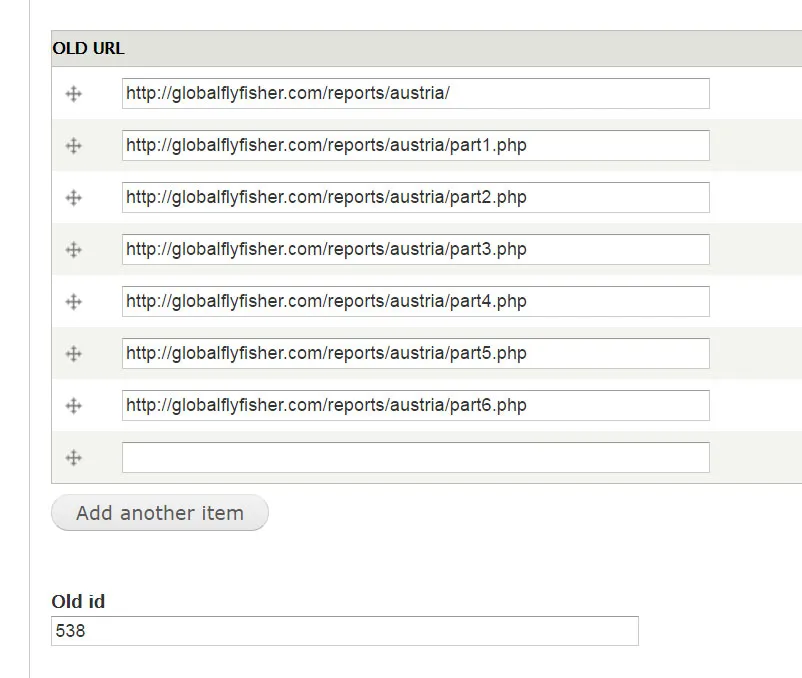Focus the Old id field containing 538
The image size is (802, 678).
[x=344, y=631]
